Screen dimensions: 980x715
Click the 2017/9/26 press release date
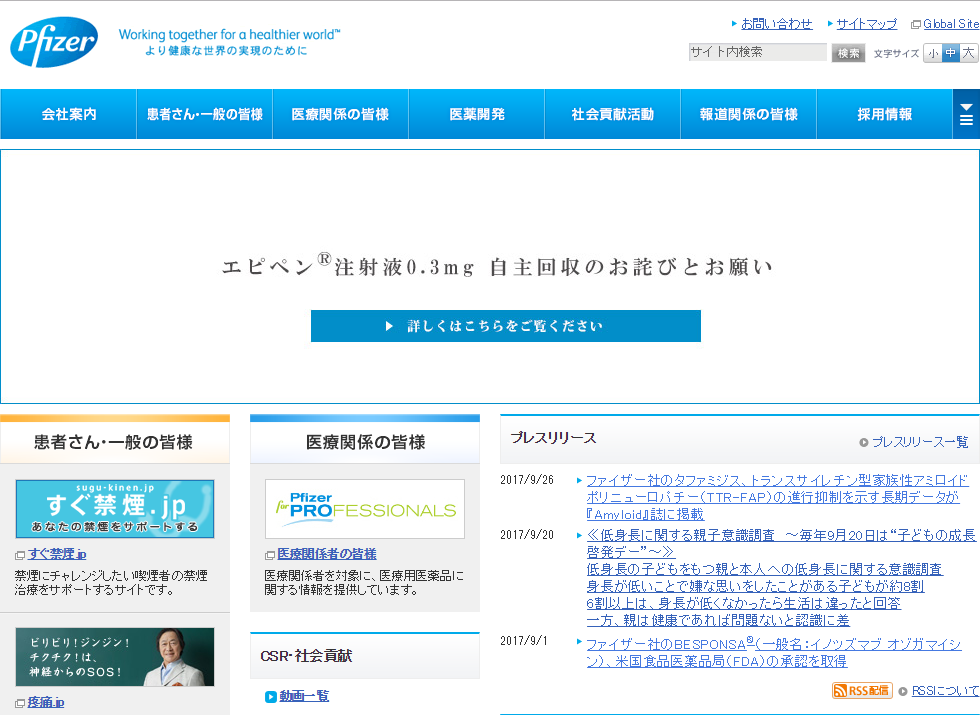click(527, 480)
